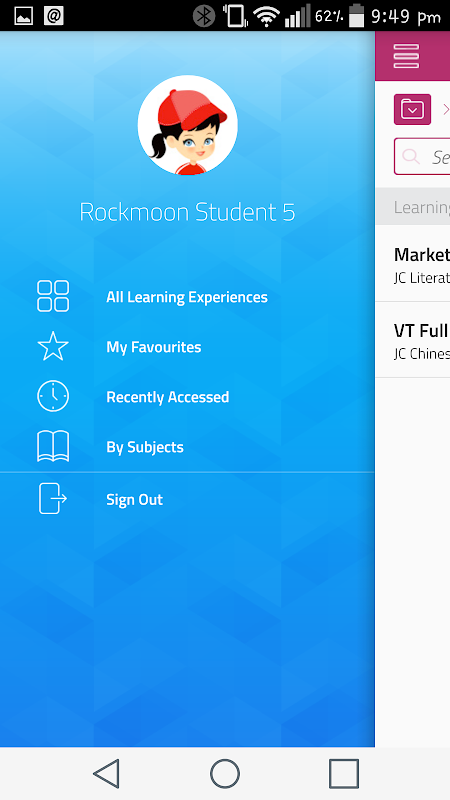Focus the search input field
The image size is (450, 800).
tap(422, 157)
